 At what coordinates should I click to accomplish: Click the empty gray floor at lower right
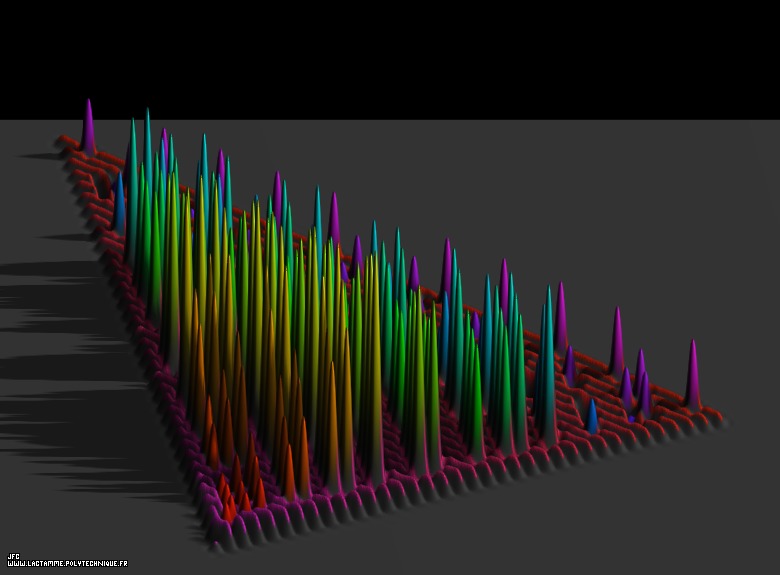(600, 510)
